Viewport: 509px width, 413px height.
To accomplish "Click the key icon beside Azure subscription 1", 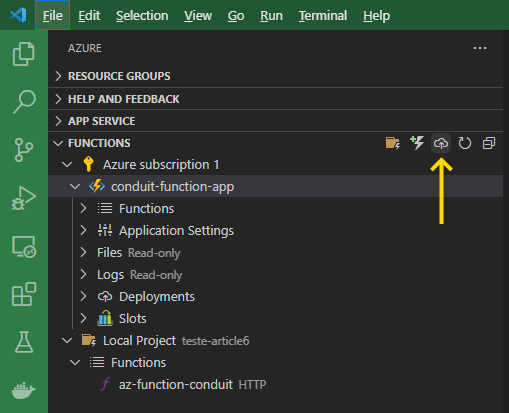I will tap(88, 164).
